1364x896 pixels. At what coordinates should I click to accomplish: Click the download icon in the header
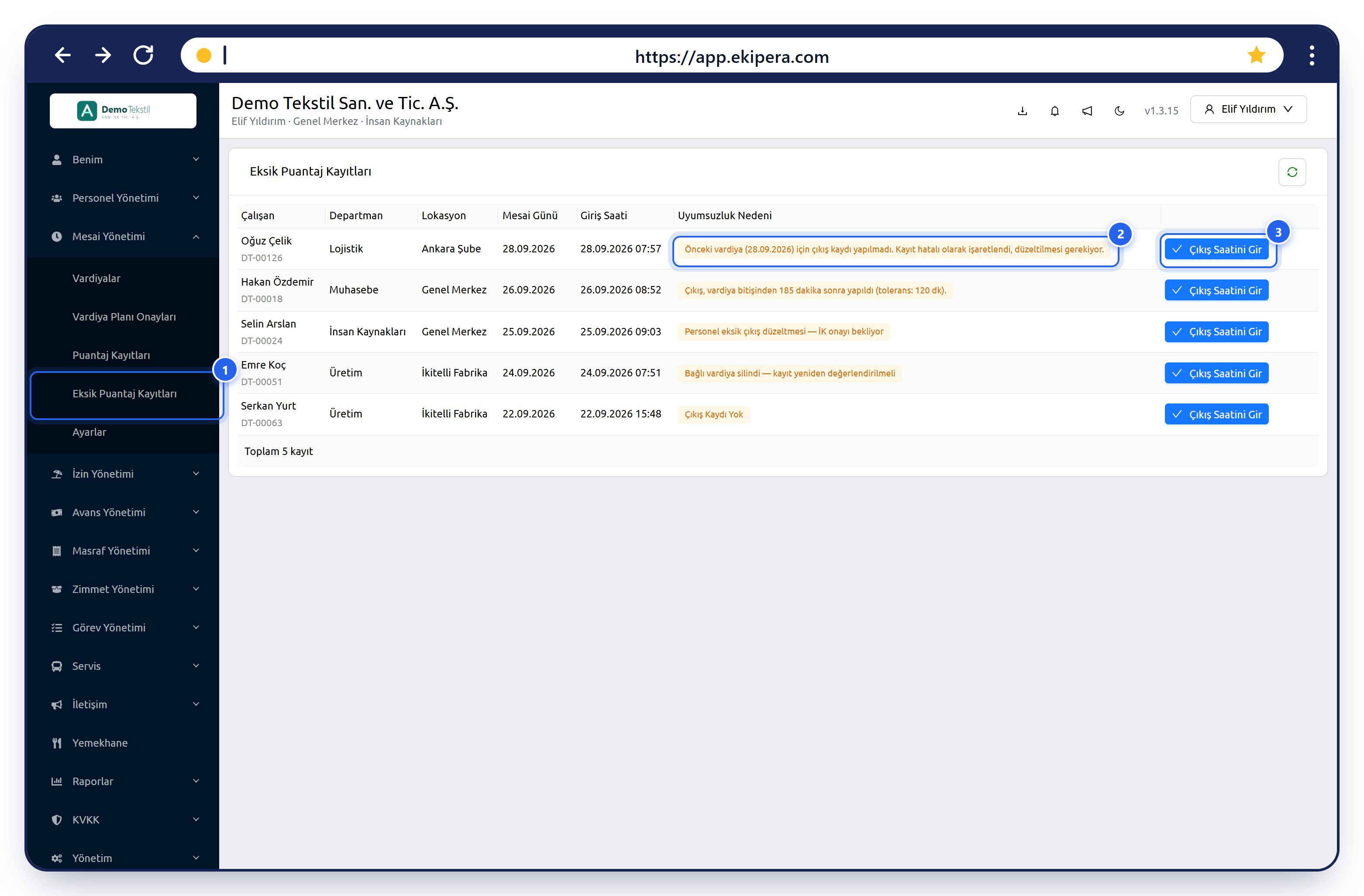click(x=1022, y=110)
